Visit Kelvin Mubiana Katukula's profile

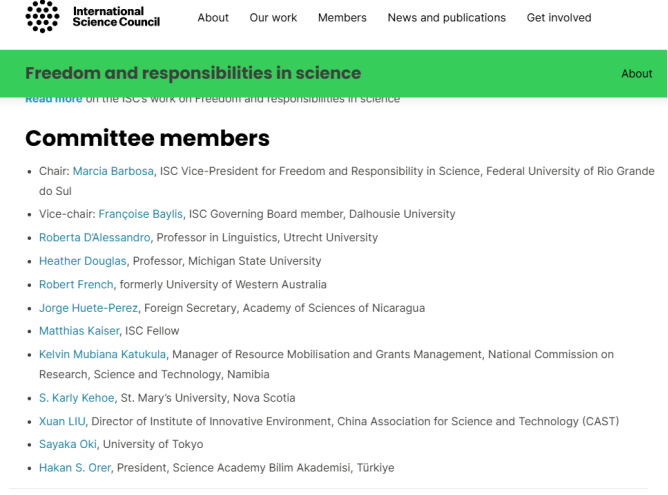tap(103, 355)
